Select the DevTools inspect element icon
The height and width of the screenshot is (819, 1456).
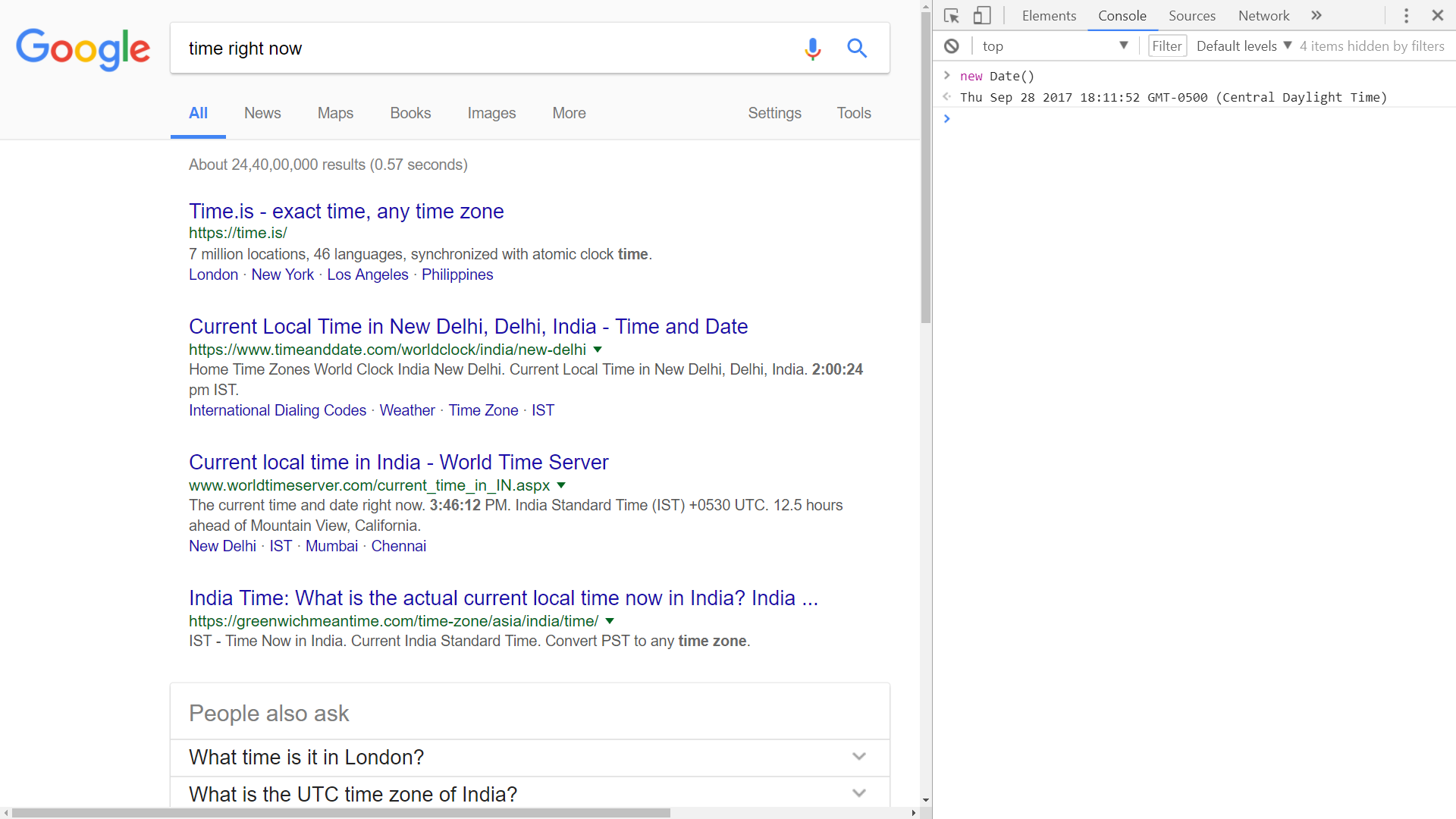click(952, 16)
